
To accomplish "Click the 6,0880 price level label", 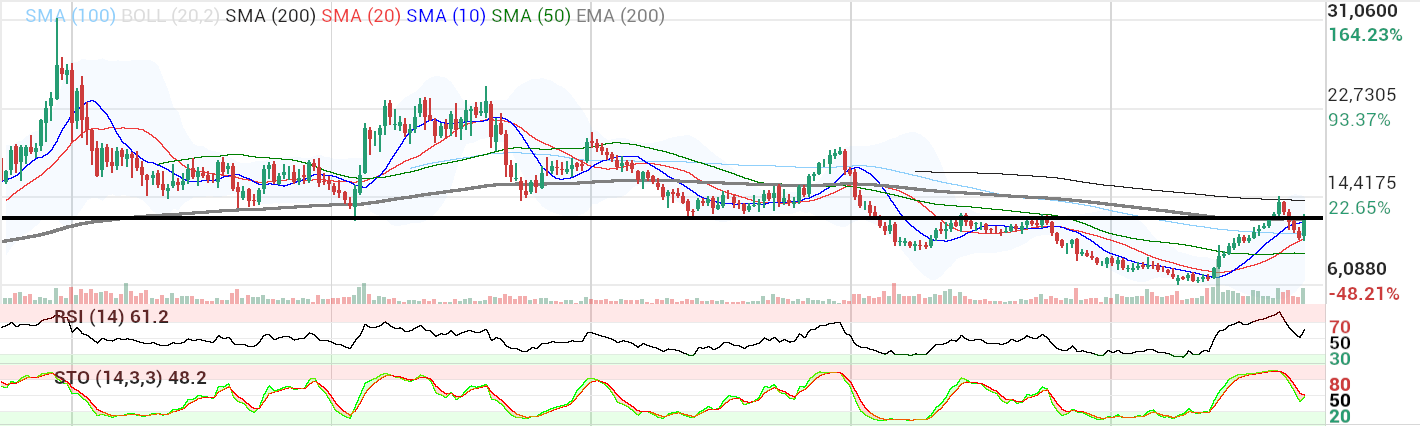I will (x=1360, y=270).
